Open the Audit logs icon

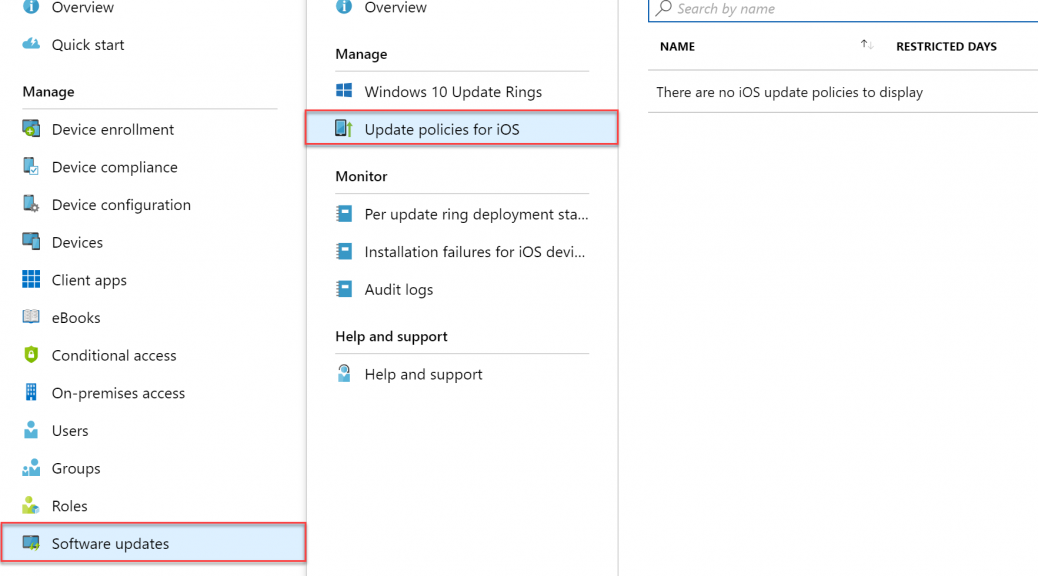tap(344, 289)
